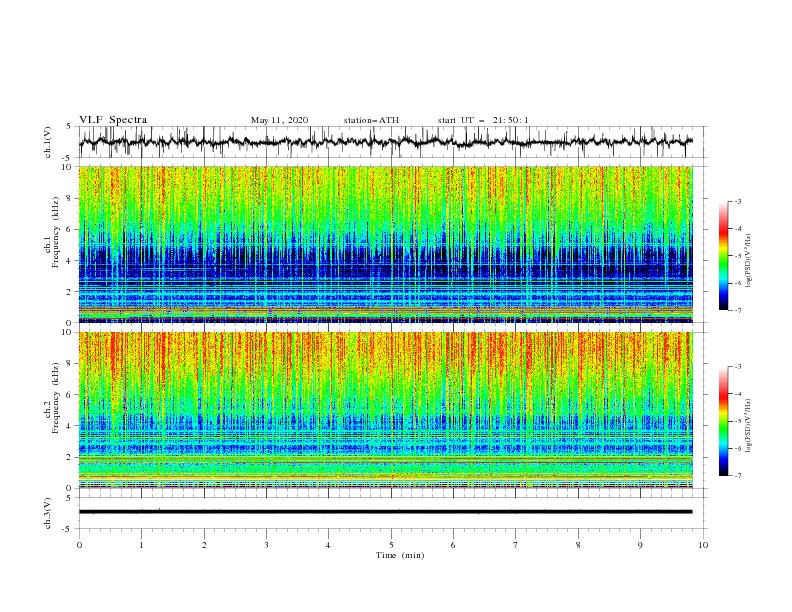Viewport: 792px width, 612px height.
Task: Click the ch.1 frequency tick label '6'
Action: pyautogui.click(x=69, y=229)
